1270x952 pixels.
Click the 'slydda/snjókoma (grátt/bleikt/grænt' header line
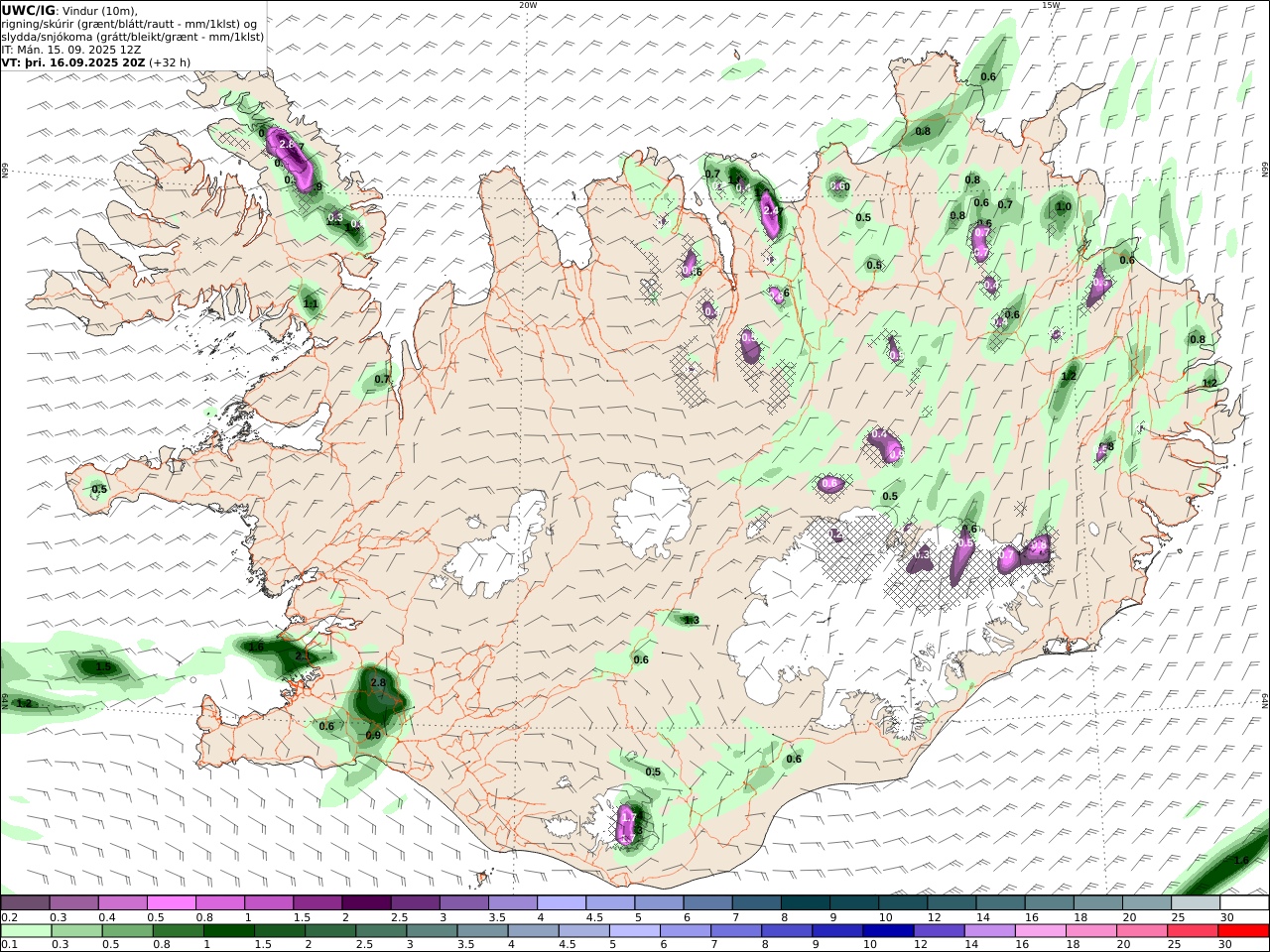click(133, 37)
